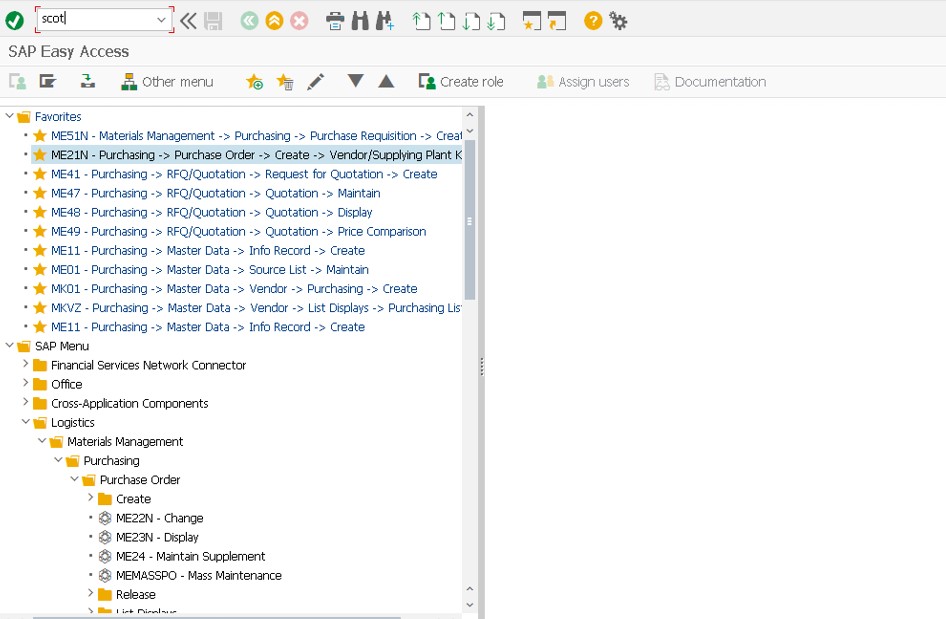This screenshot has width=946, height=619.
Task: Click the Save diskette icon
Action: pos(213,21)
